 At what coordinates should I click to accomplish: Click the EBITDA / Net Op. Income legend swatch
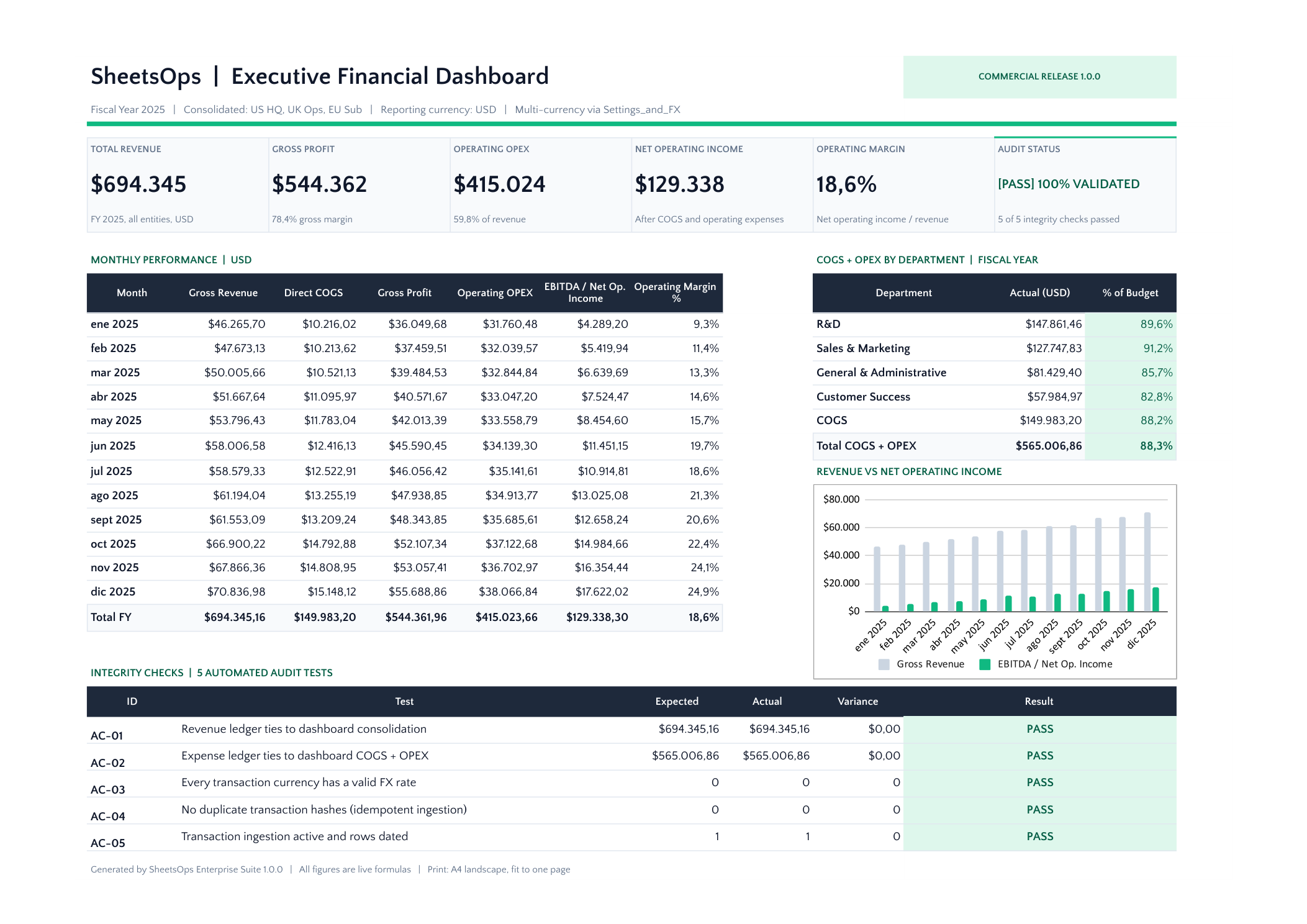click(x=985, y=664)
